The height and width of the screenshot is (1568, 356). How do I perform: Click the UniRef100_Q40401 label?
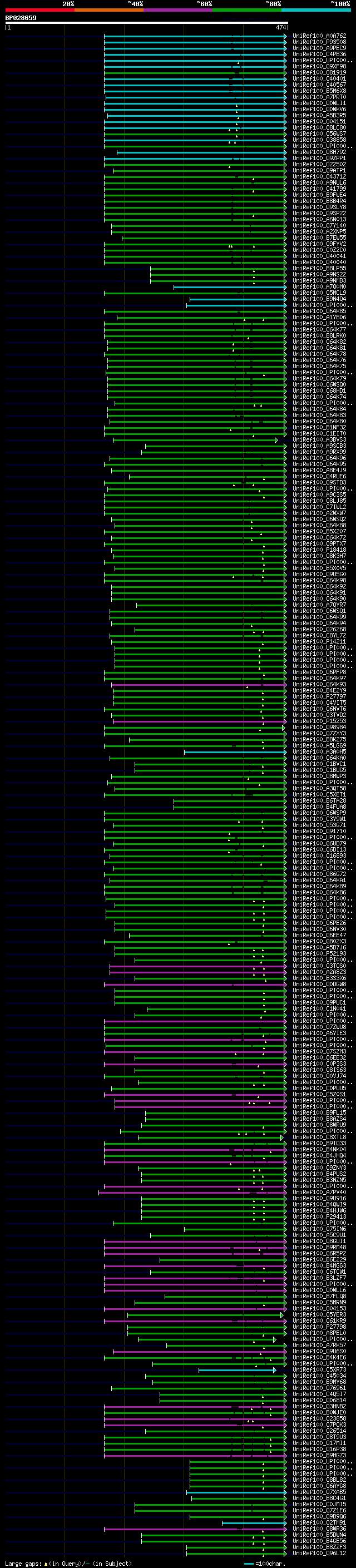(x=319, y=78)
